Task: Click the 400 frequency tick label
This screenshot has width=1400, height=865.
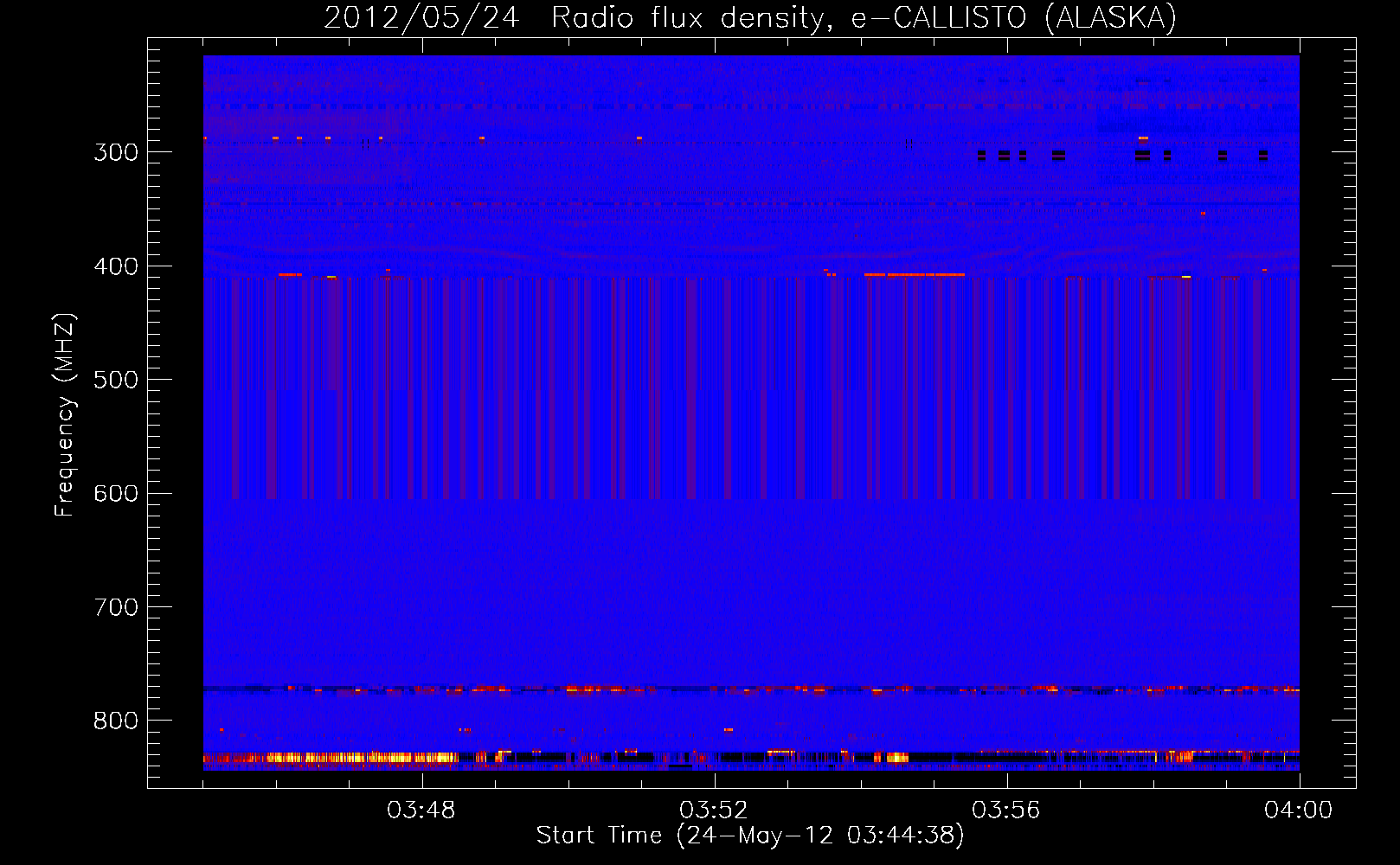Action: click(116, 266)
